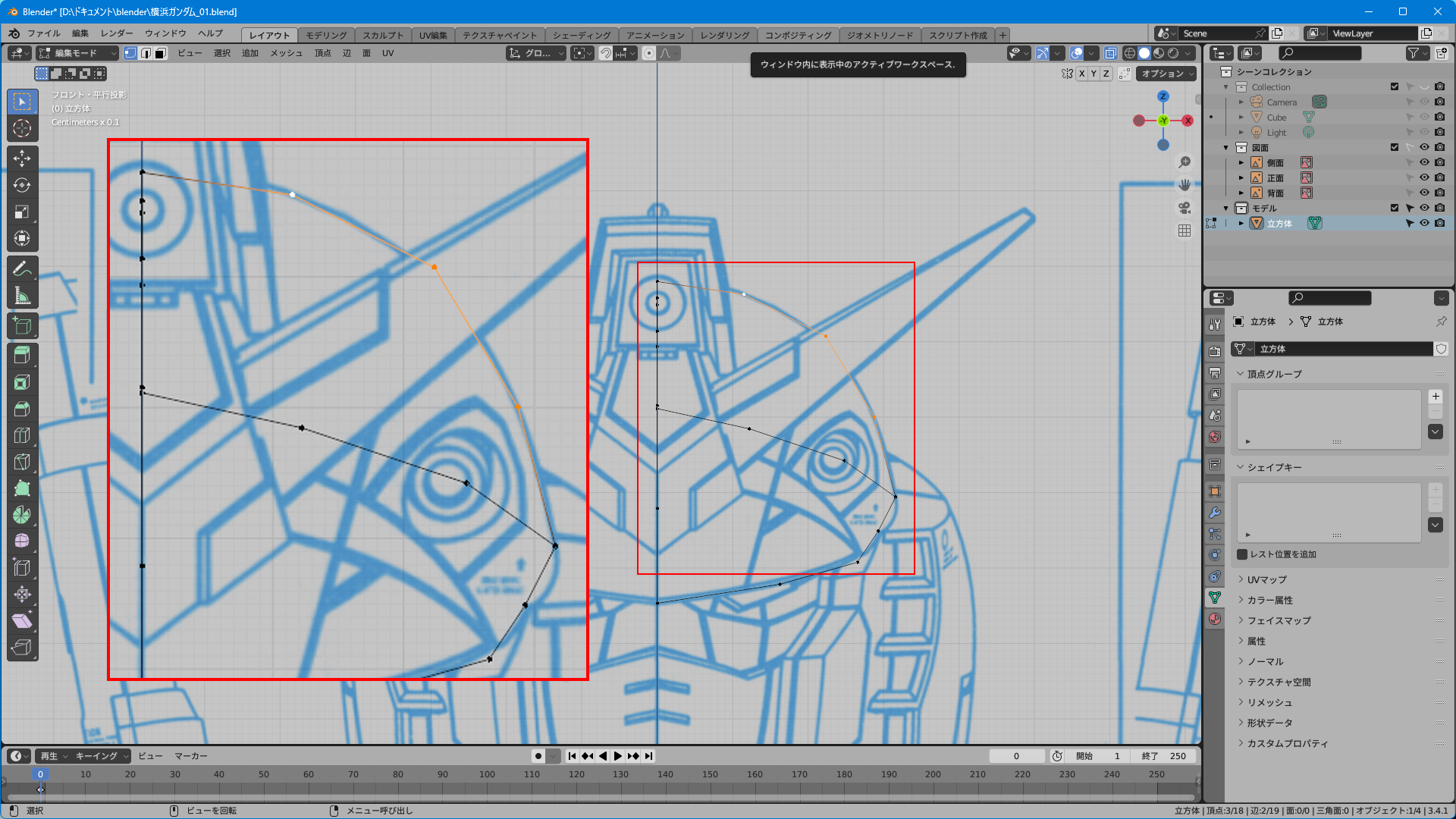Activate the Annotate pencil tool

click(x=22, y=268)
